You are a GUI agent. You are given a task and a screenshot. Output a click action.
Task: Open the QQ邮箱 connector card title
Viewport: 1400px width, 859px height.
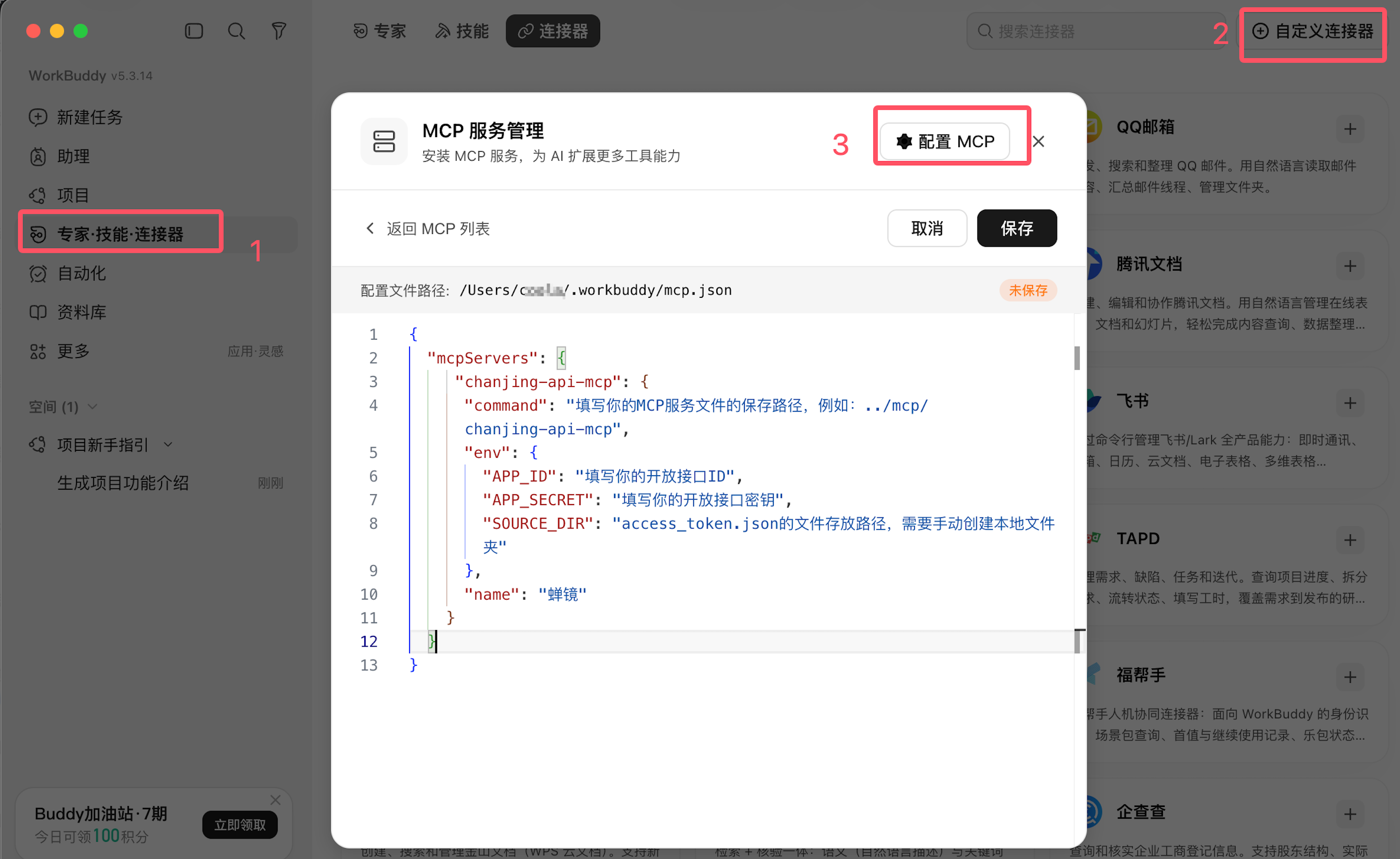pos(1145,127)
